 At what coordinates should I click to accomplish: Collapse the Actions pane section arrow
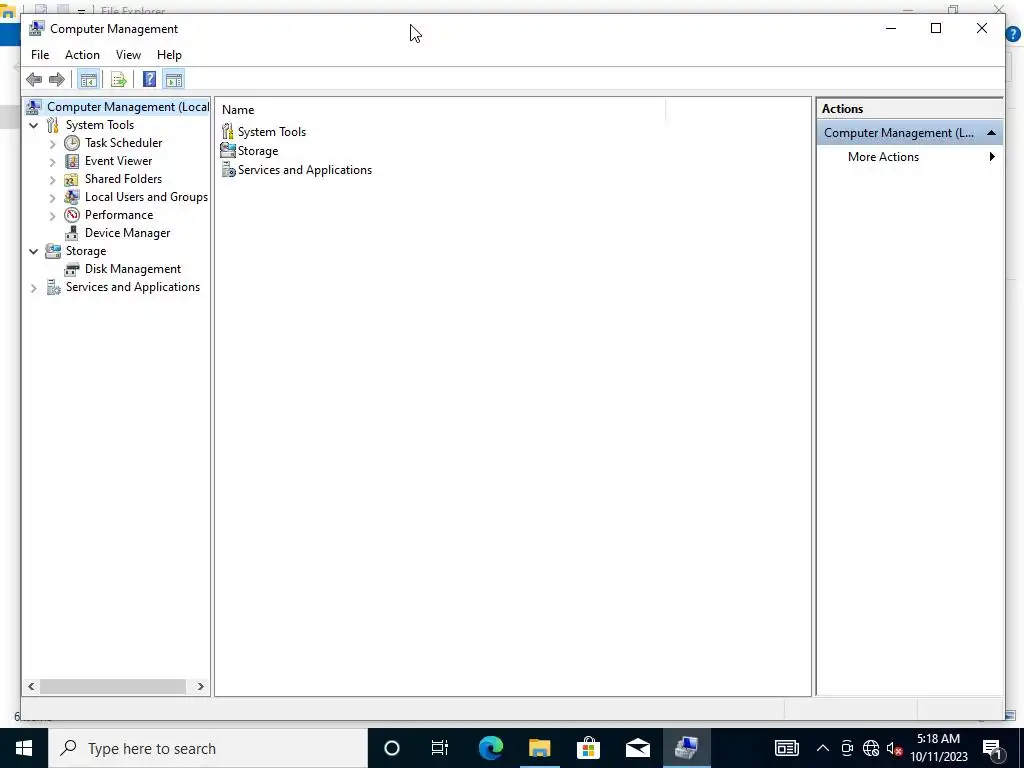tap(991, 133)
